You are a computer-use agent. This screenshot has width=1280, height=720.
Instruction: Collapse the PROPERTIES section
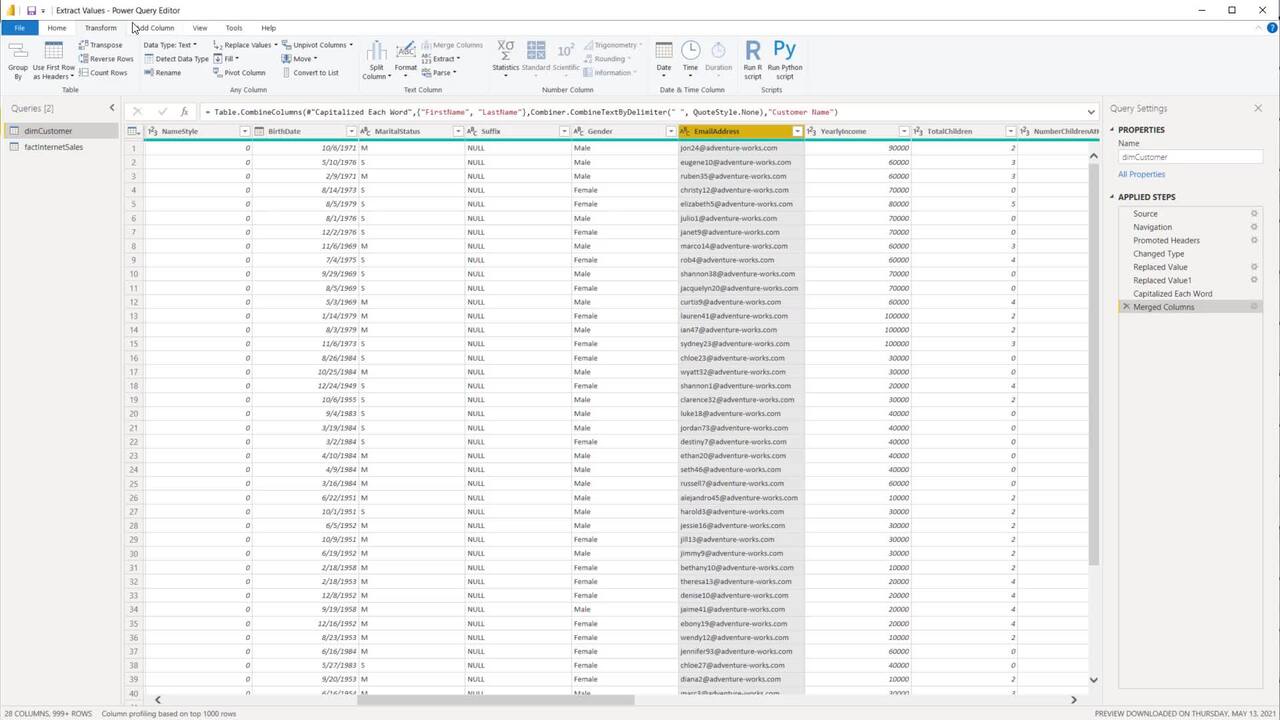pyautogui.click(x=1112, y=130)
